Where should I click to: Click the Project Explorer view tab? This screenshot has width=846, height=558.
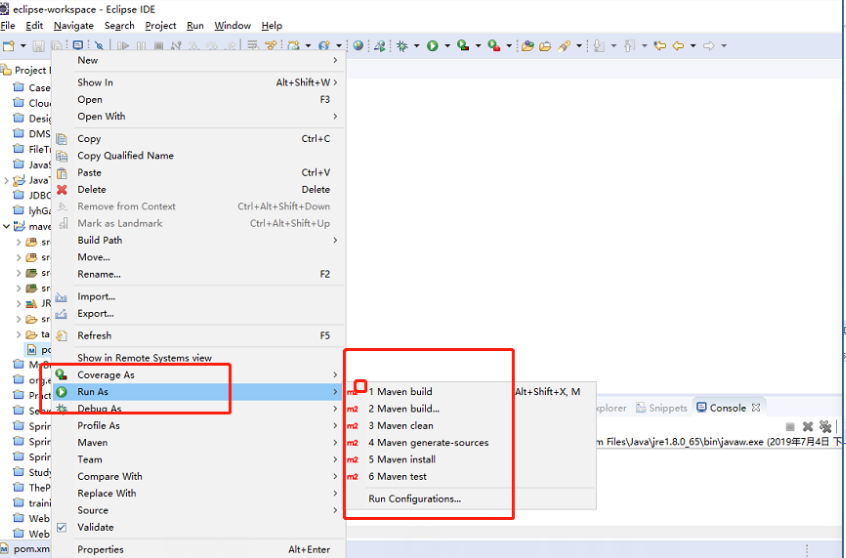25,70
